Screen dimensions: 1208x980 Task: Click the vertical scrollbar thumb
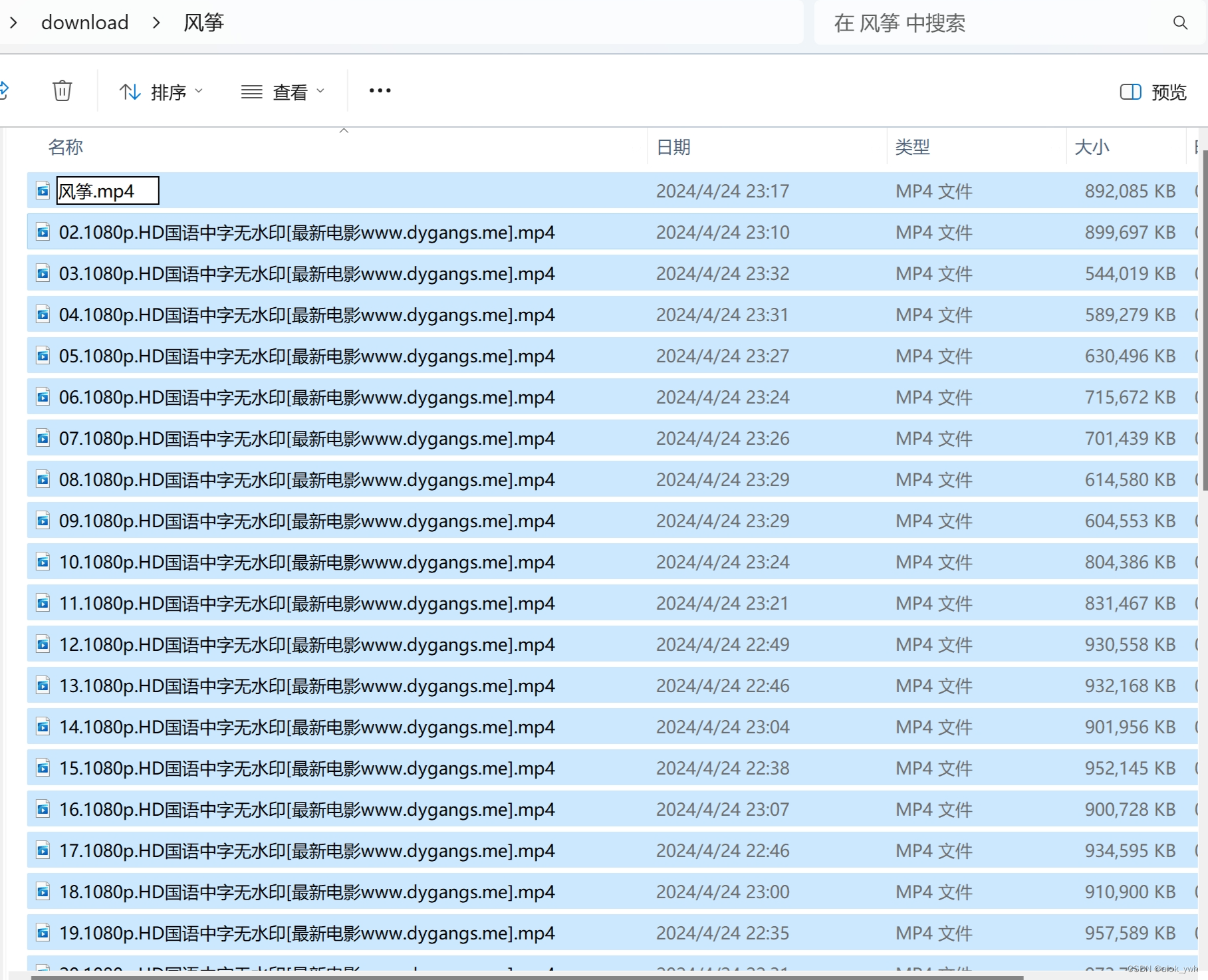[x=1205, y=320]
